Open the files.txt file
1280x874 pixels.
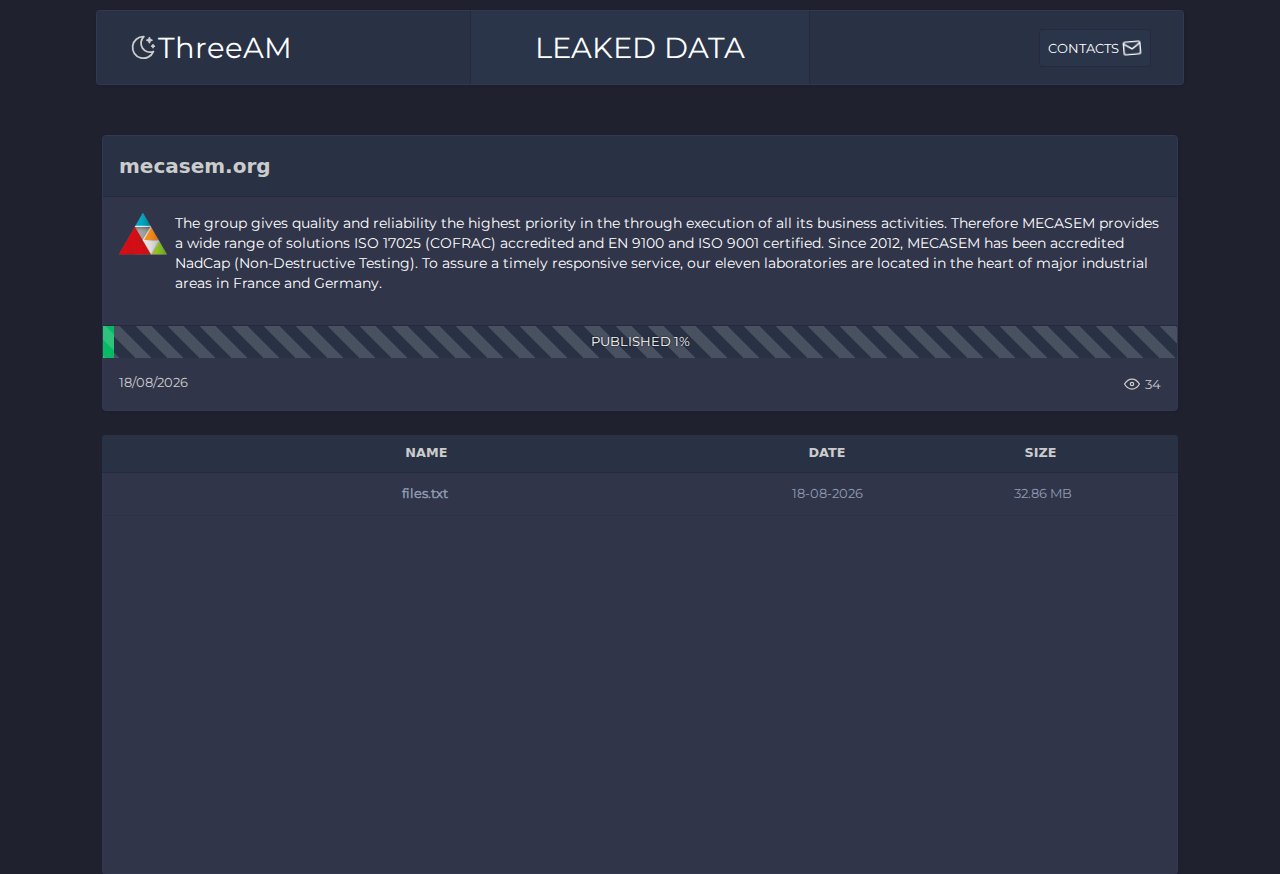click(x=425, y=494)
